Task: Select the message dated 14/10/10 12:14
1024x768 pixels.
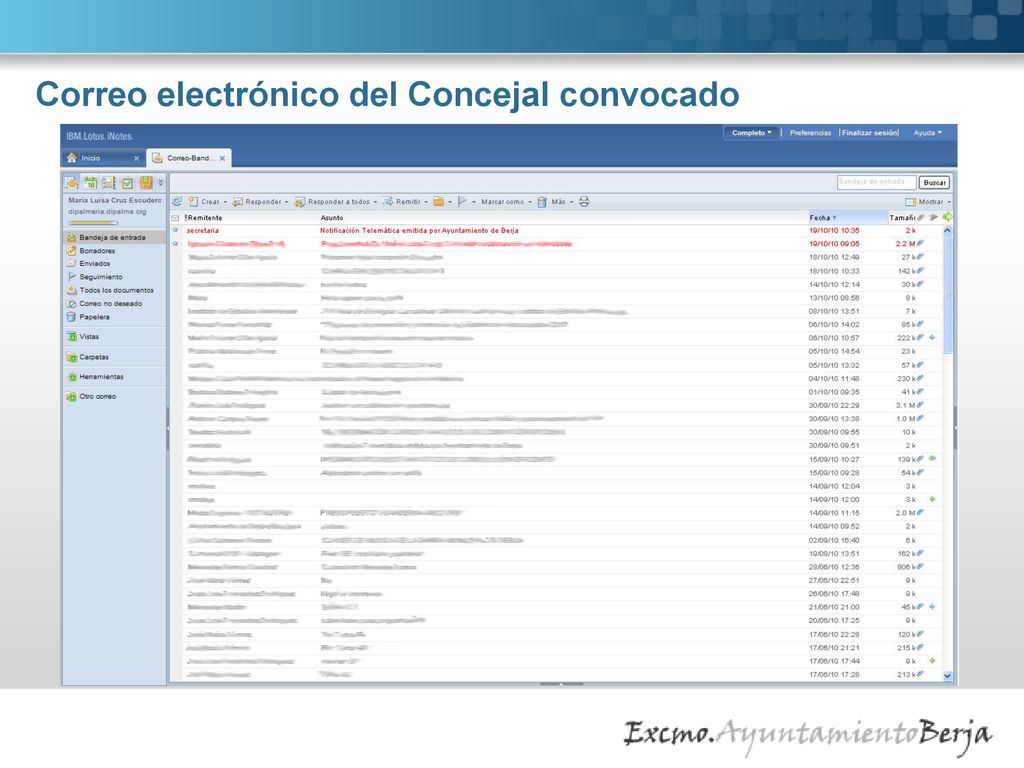Action: click(x=556, y=284)
